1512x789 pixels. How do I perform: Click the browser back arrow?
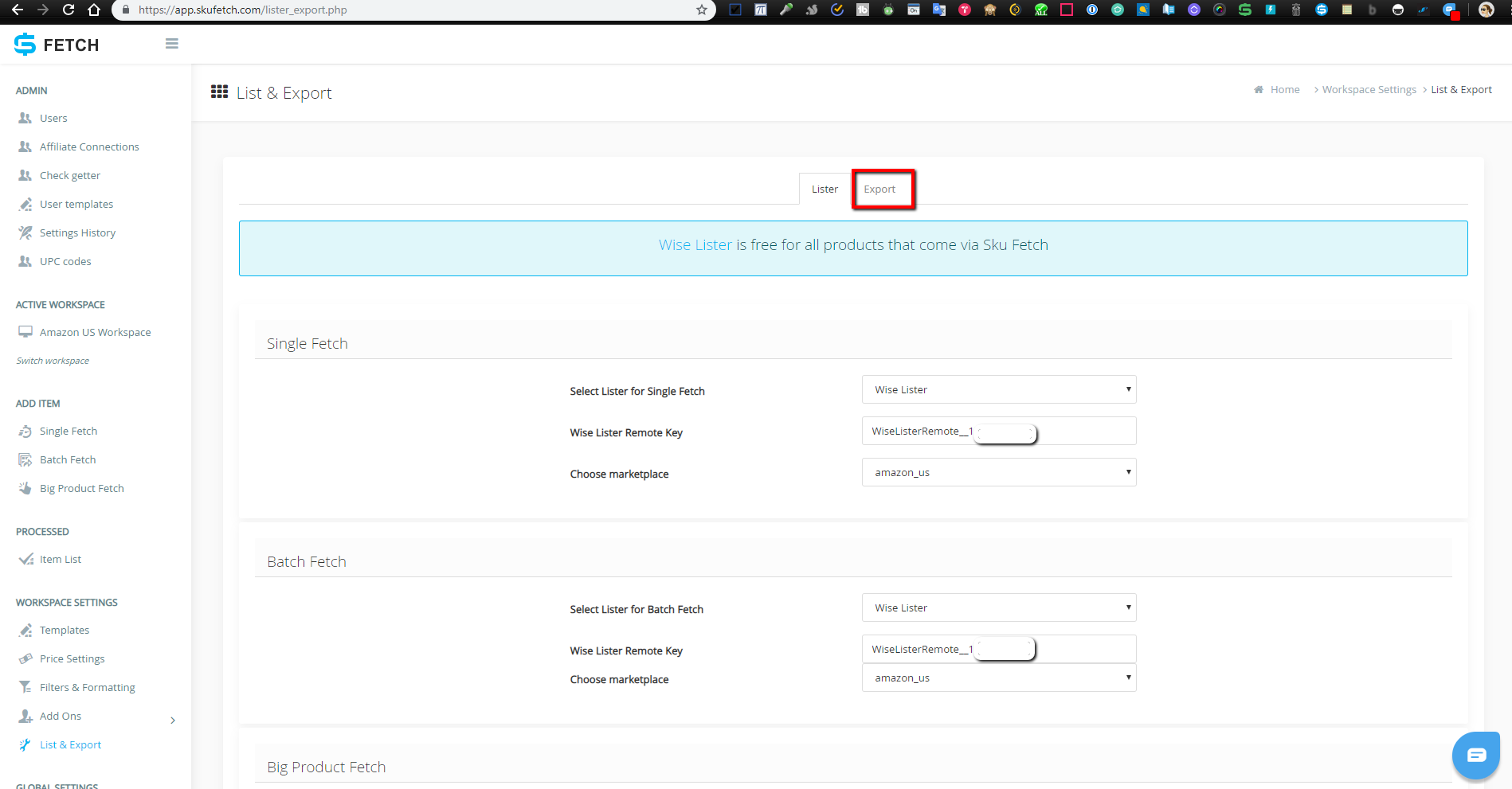point(18,10)
